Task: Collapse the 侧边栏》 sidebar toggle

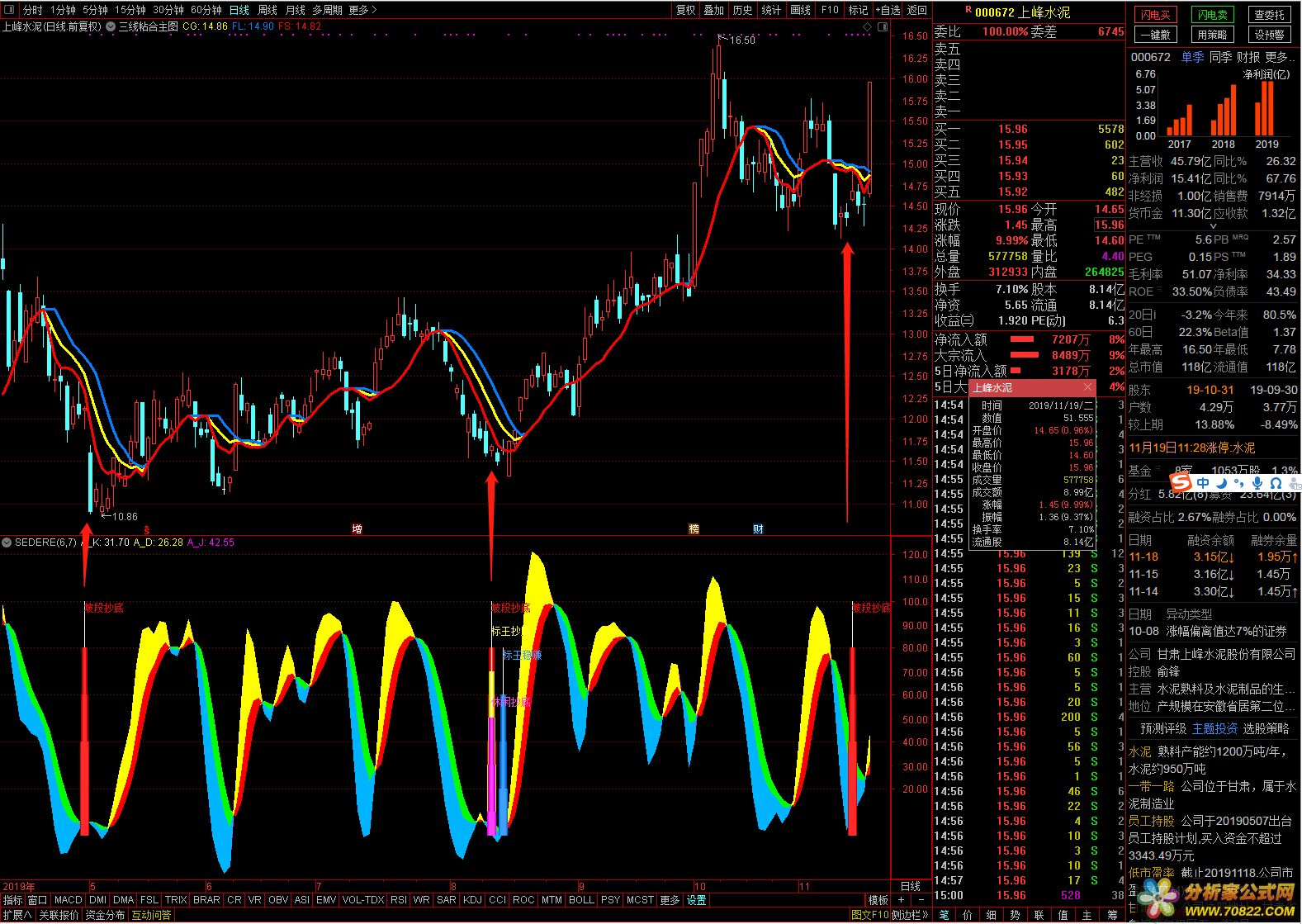Action: (911, 915)
